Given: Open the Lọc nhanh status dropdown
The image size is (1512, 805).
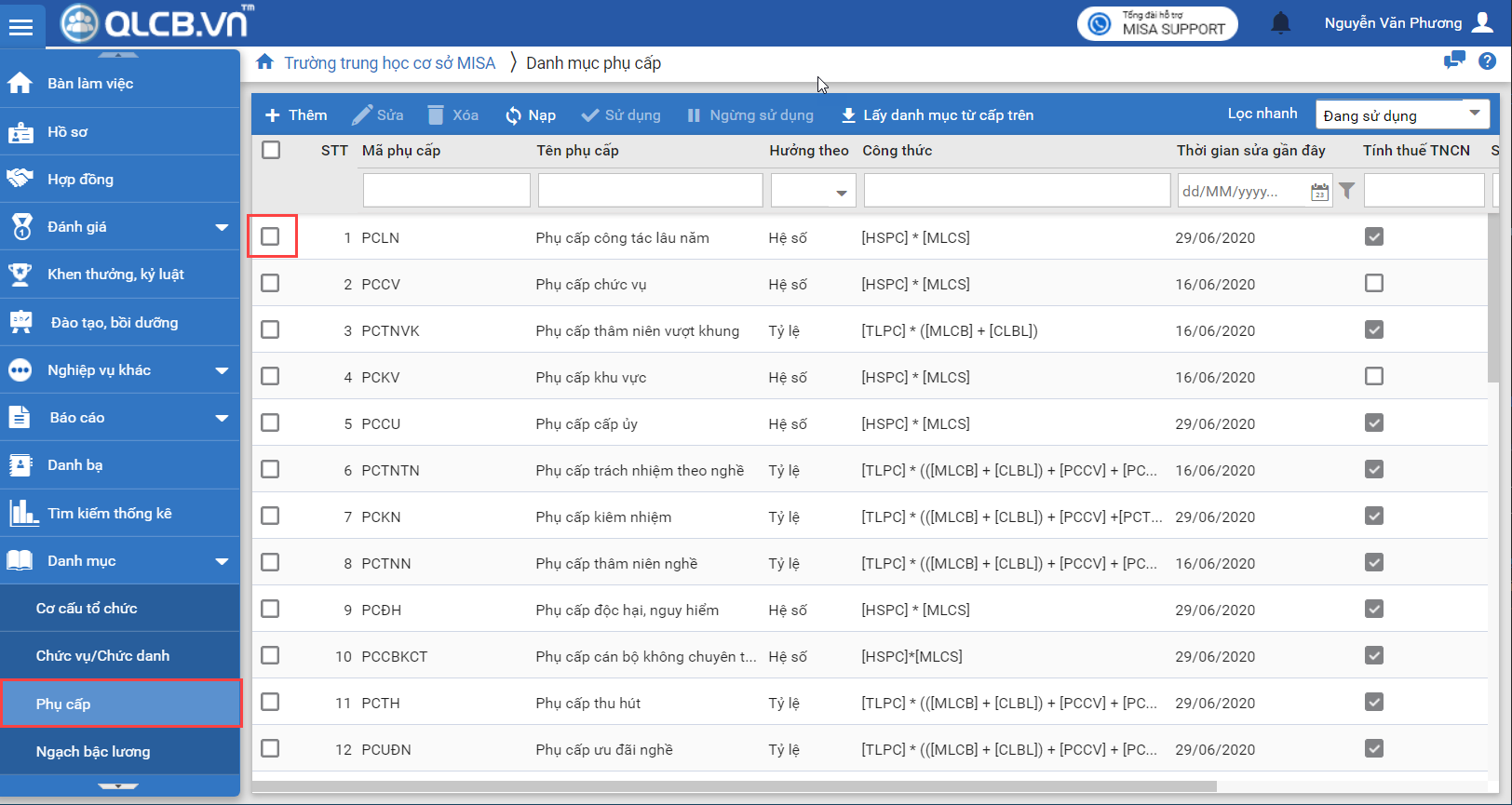Looking at the screenshot, I should click(1402, 114).
